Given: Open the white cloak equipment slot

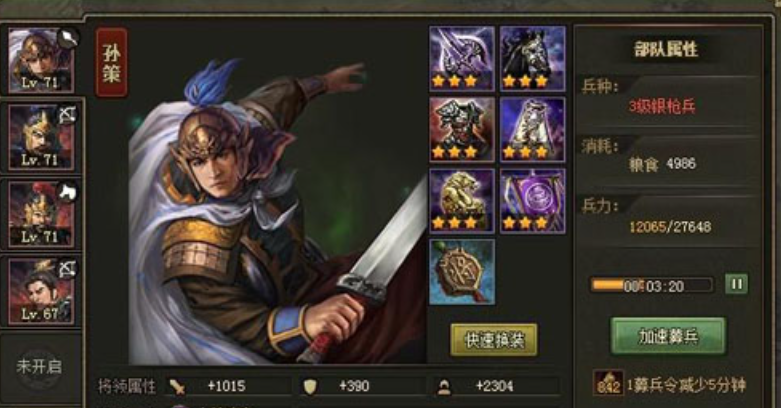Looking at the screenshot, I should [x=532, y=130].
